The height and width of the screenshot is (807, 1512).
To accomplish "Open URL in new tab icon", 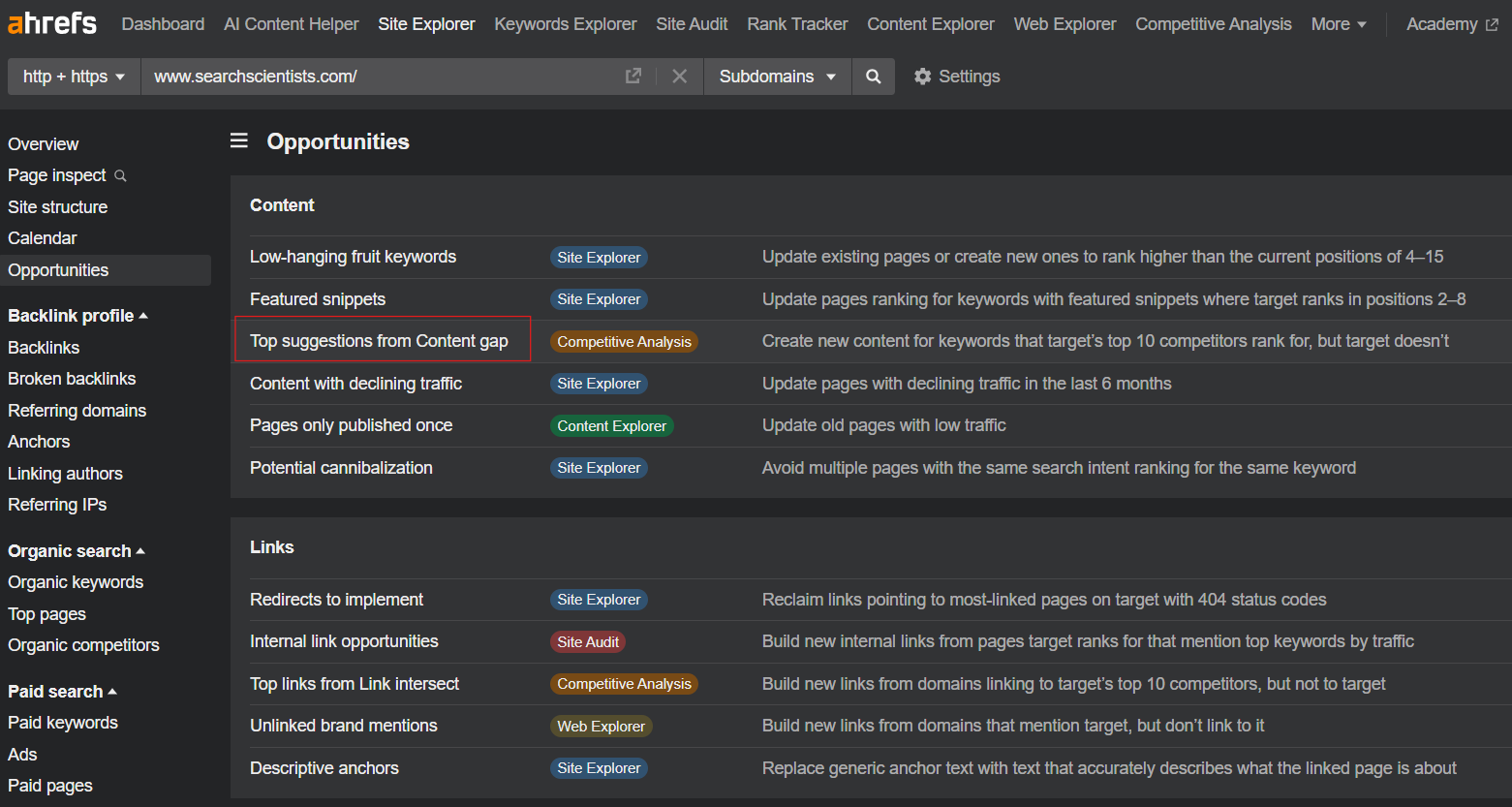I will (x=633, y=76).
